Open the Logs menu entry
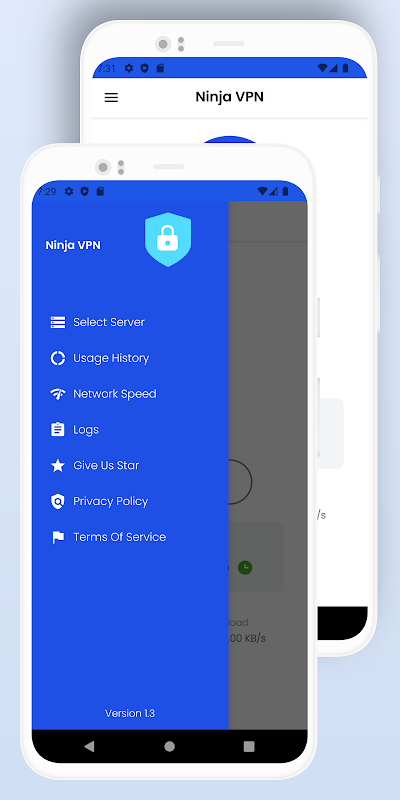 [x=86, y=430]
